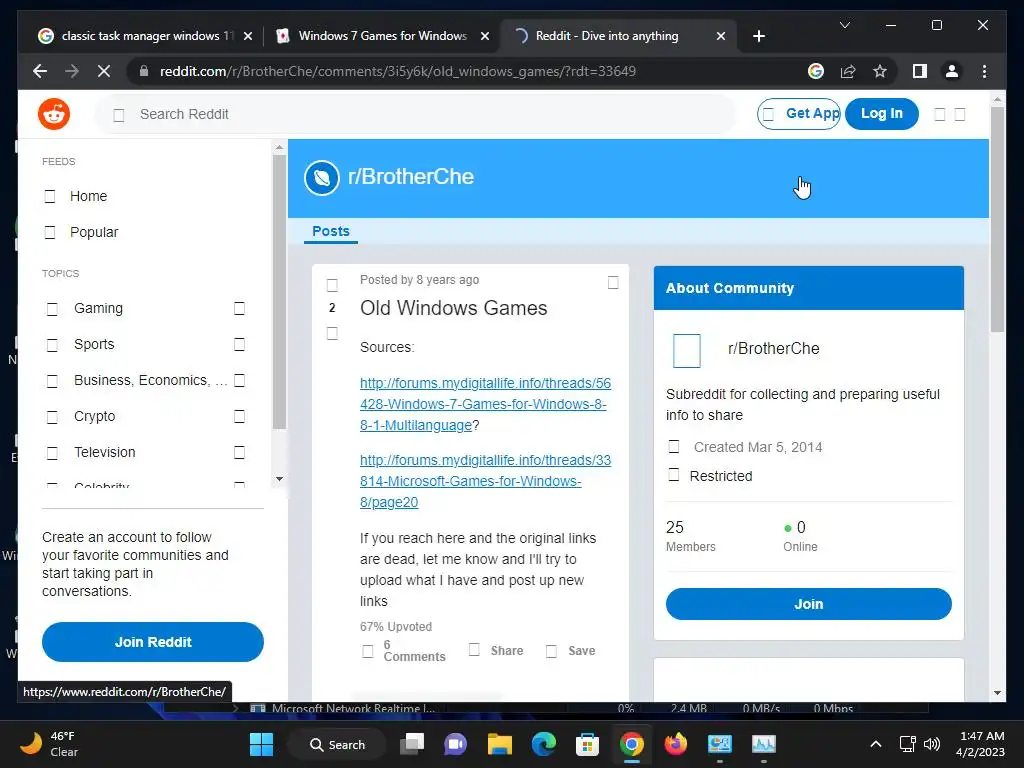Click r/BrotherChe banner title
This screenshot has width=1024, height=768.
pyautogui.click(x=411, y=177)
